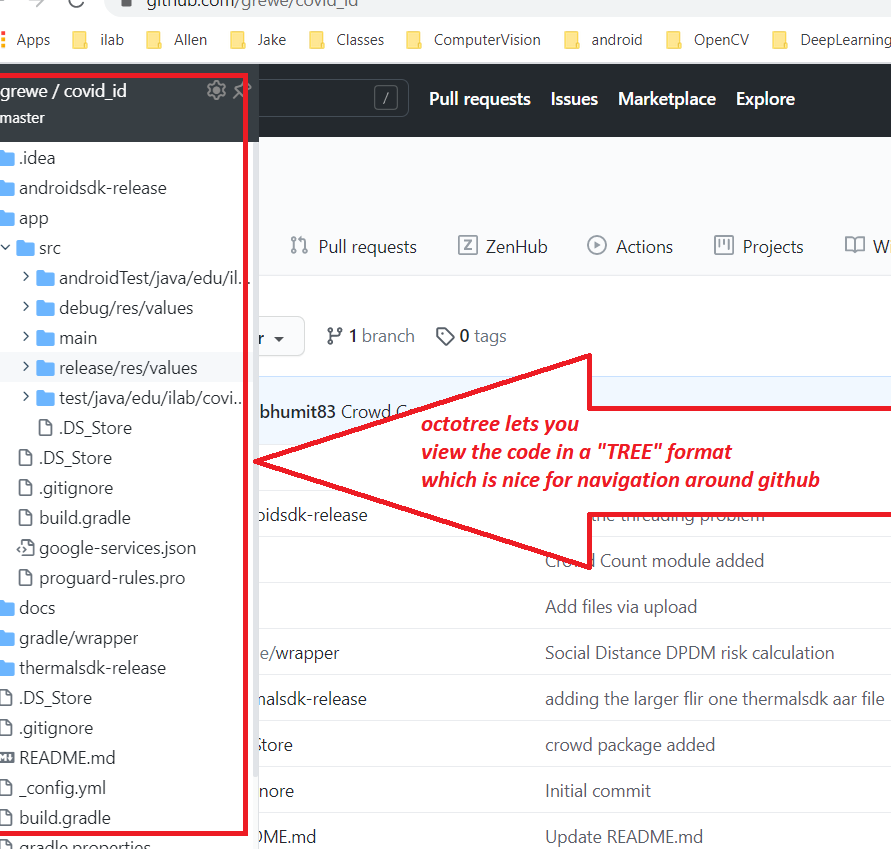Click the google-services.json file icon
This screenshot has height=849, width=891.
click(25, 548)
